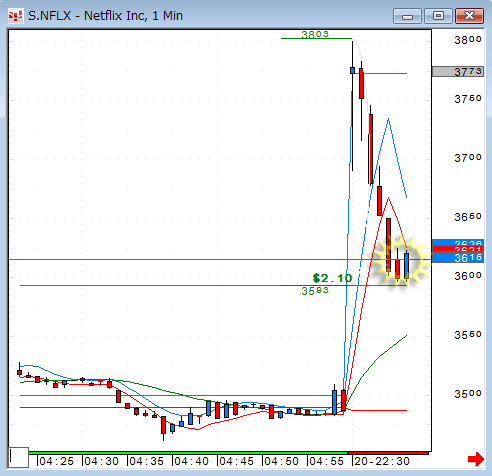The image size is (492, 476).
Task: Click the 3593 low price label
Action: tap(315, 291)
